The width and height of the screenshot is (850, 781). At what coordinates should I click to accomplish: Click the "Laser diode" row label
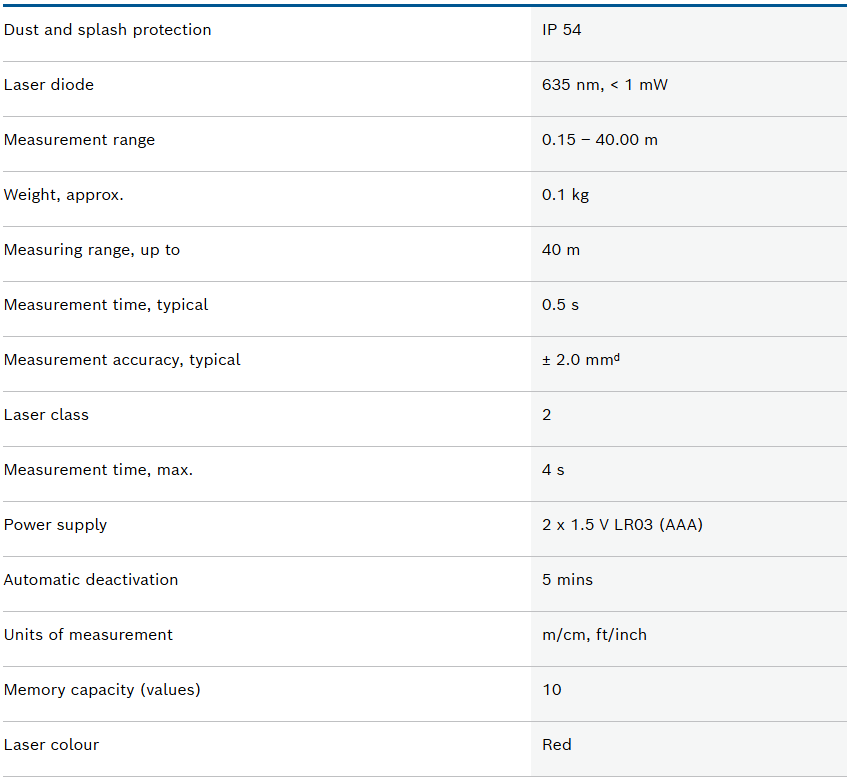click(x=49, y=85)
